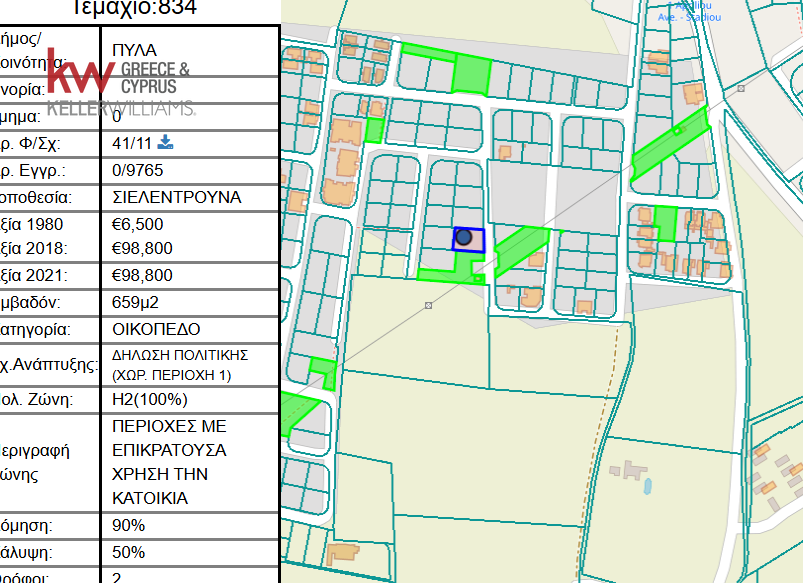This screenshot has width=803, height=583.
Task: Select the category value 'ΟΙΚΟΠΕΔΟ'
Action: click(156, 329)
